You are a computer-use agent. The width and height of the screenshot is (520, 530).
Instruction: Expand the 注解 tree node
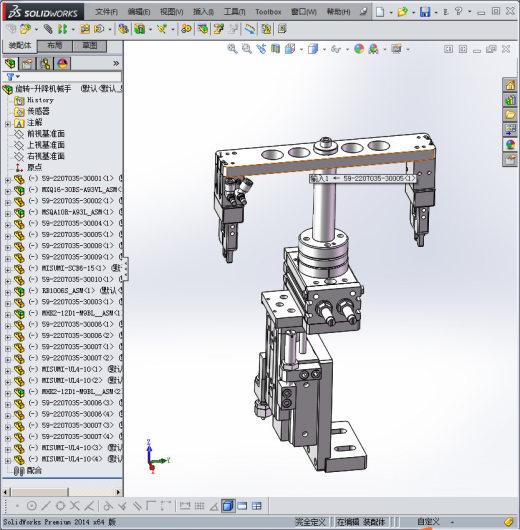(x=7, y=124)
